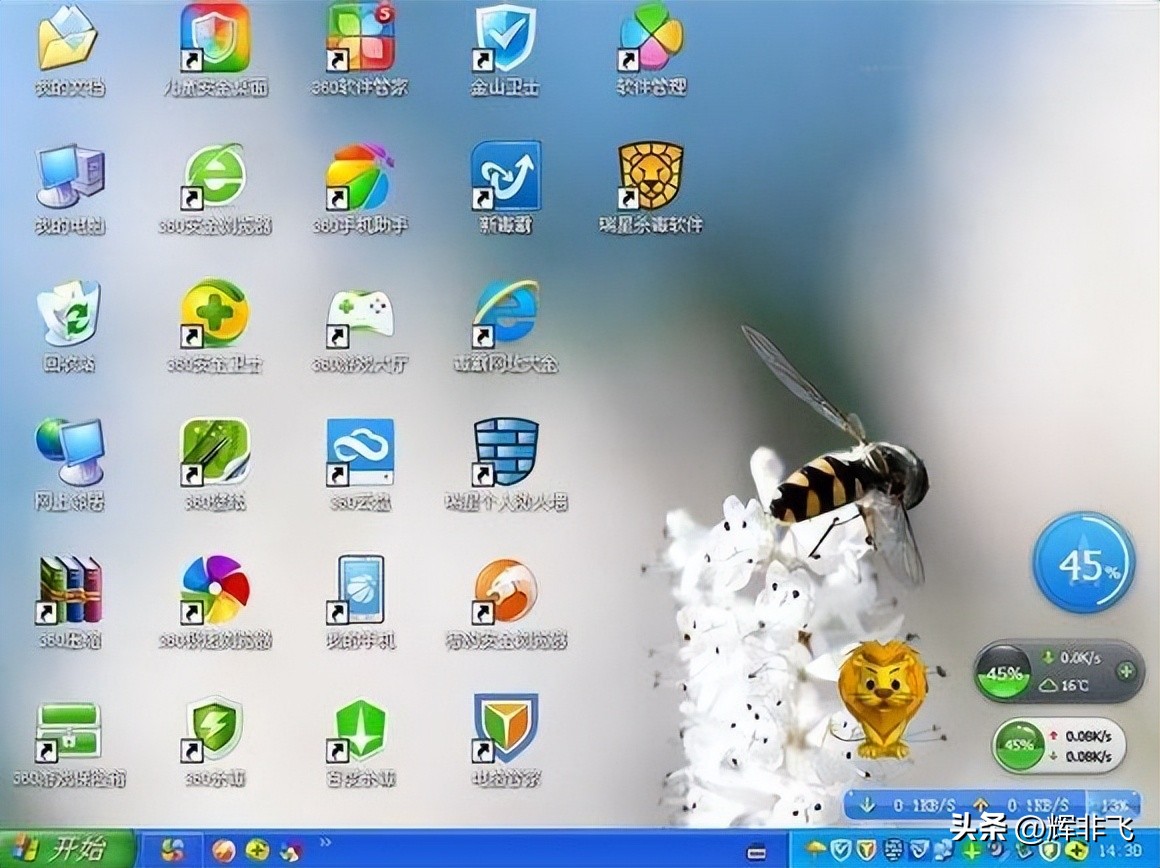Screen dimensions: 1160x868
Task: Click the blue 45% rocket accelerator ball
Action: pos(1084,562)
